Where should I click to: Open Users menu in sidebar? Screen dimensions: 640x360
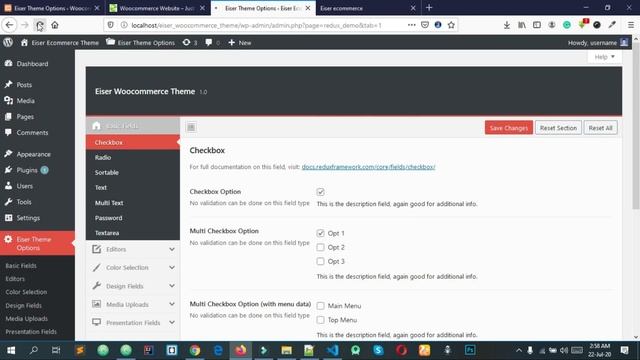pos(19,186)
